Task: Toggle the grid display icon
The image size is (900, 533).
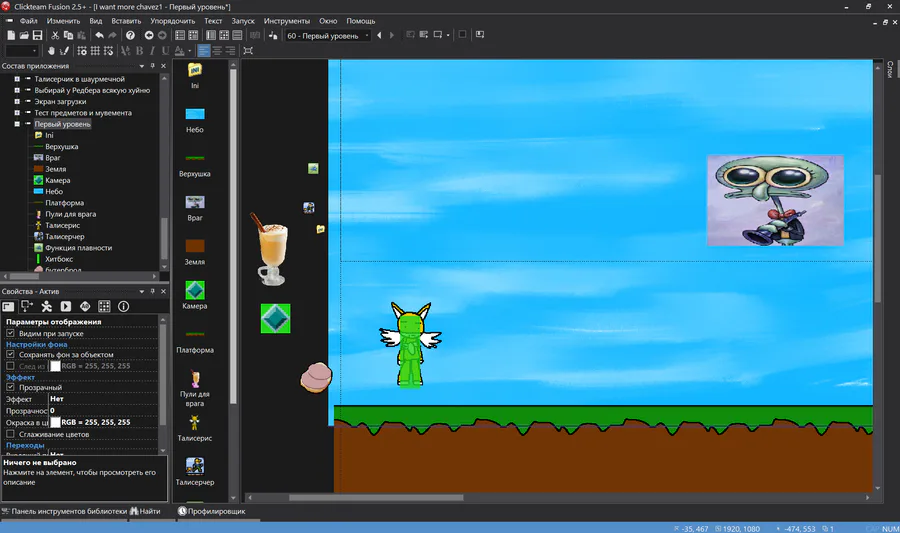Action: pos(95,51)
